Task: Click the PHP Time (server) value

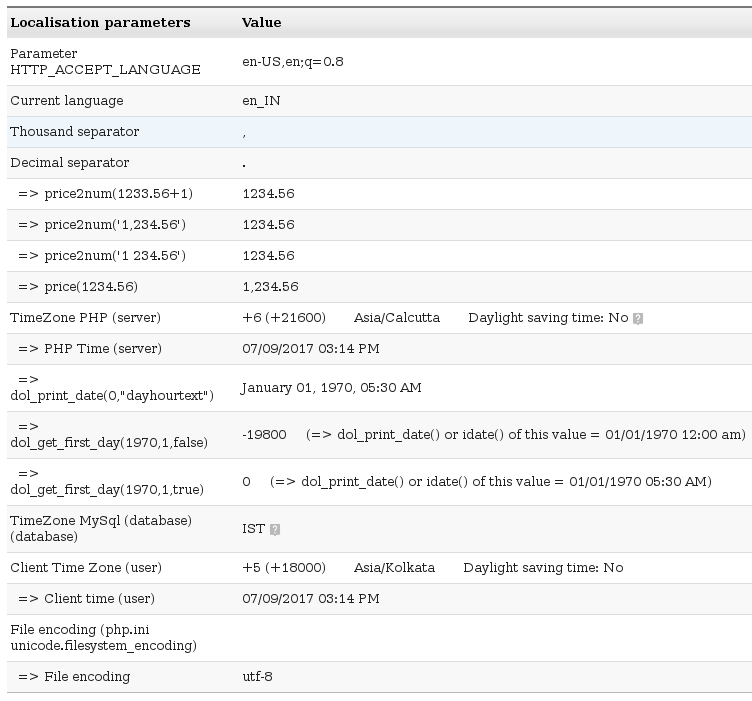Action: pos(311,349)
